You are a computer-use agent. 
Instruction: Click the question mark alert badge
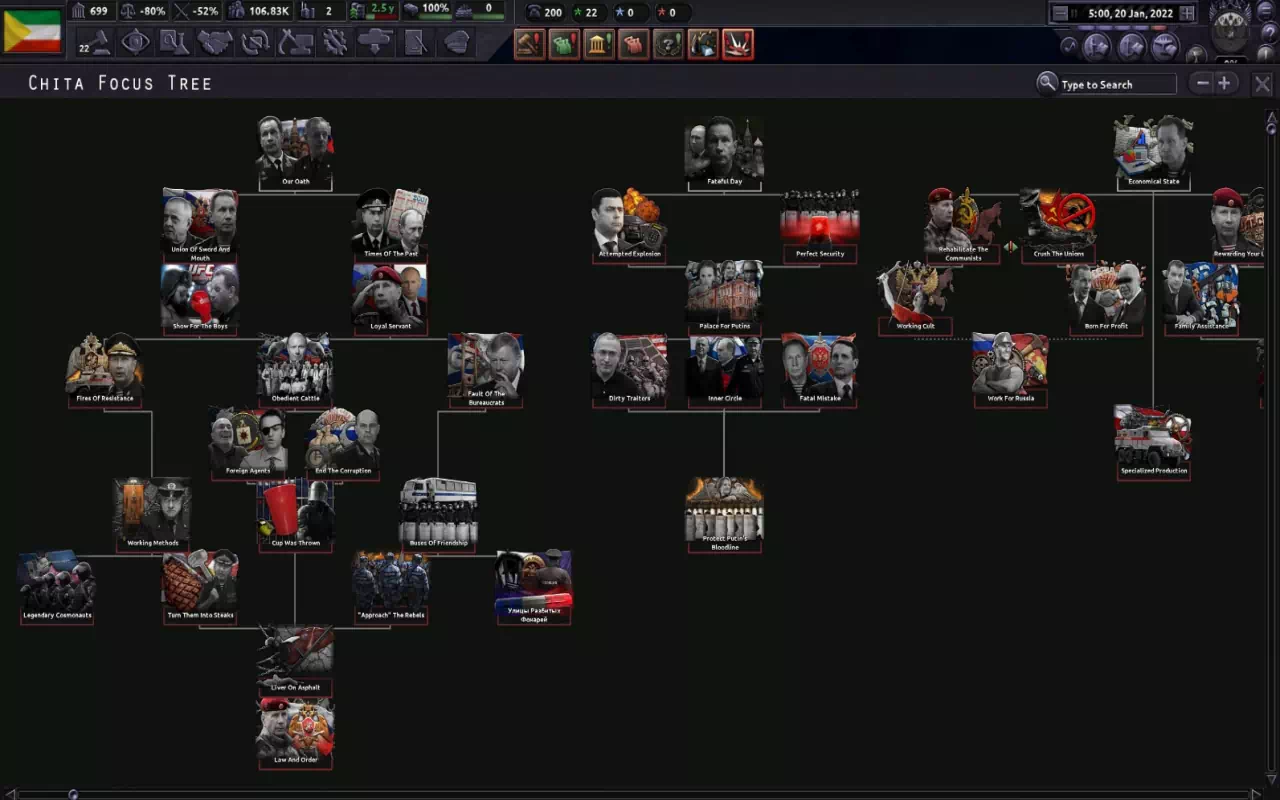[x=668, y=44]
